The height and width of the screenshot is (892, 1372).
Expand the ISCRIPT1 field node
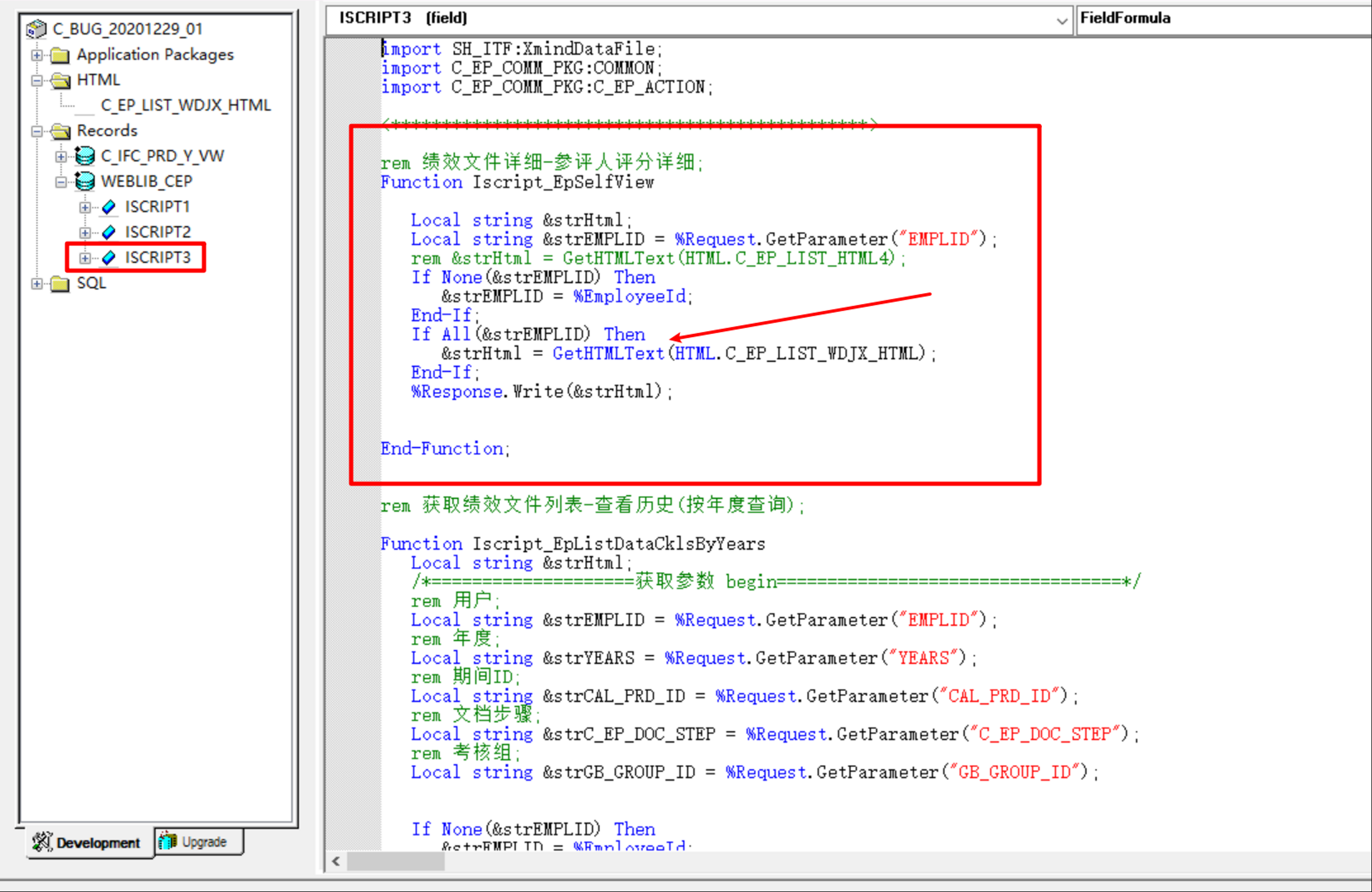85,207
